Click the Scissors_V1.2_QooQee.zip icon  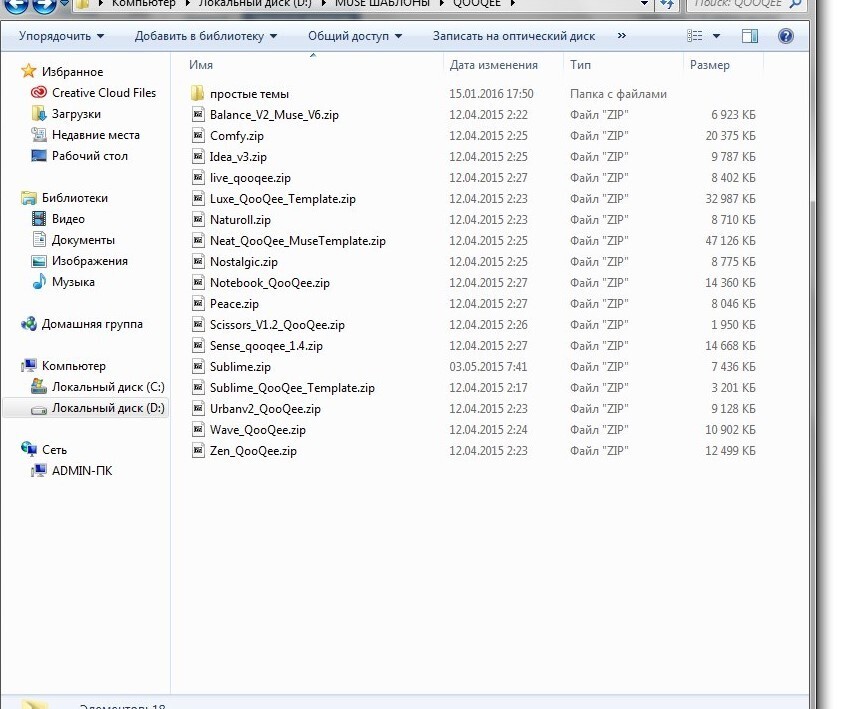click(x=198, y=325)
